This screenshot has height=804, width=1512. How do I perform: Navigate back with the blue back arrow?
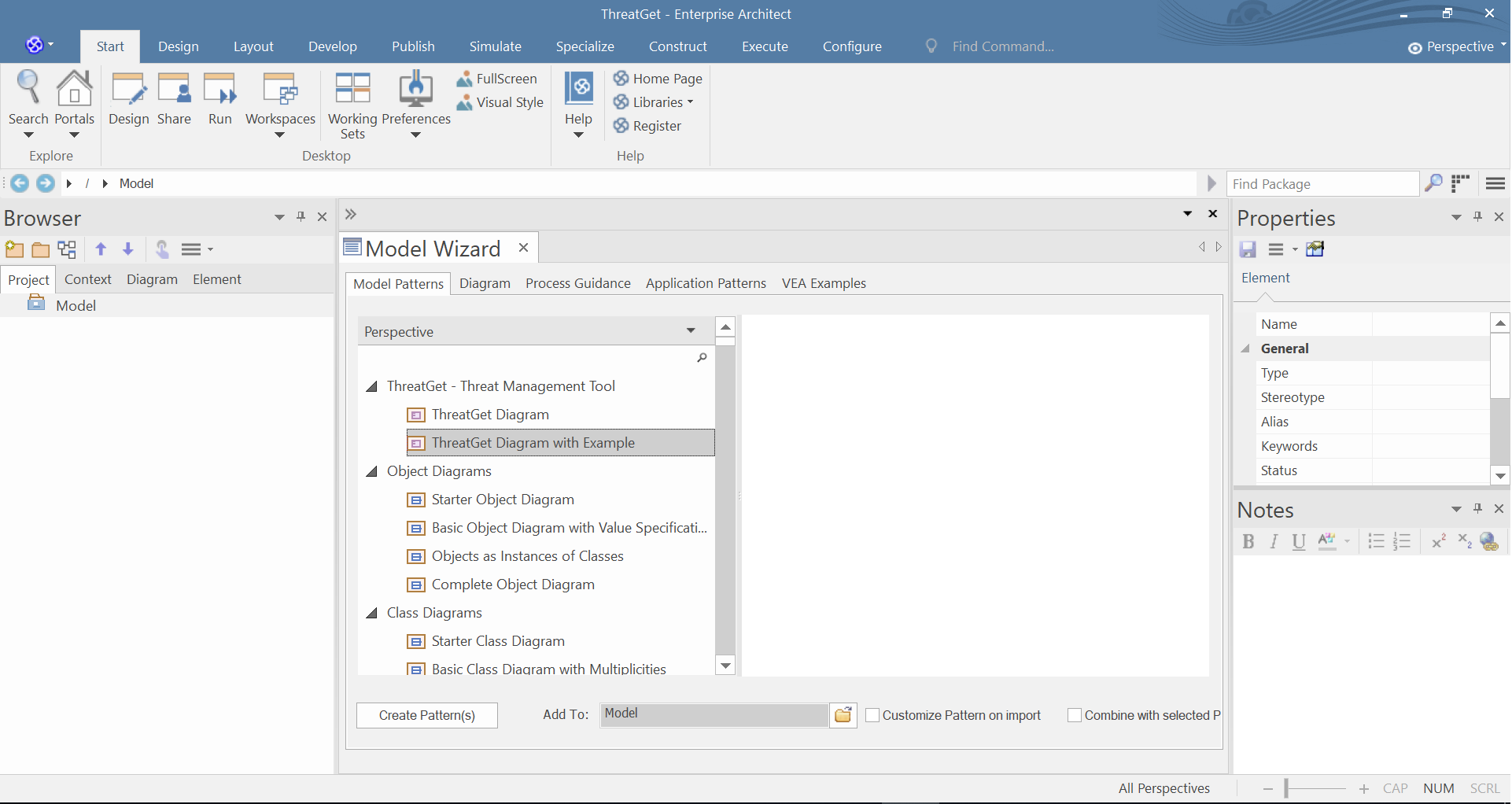(x=20, y=183)
